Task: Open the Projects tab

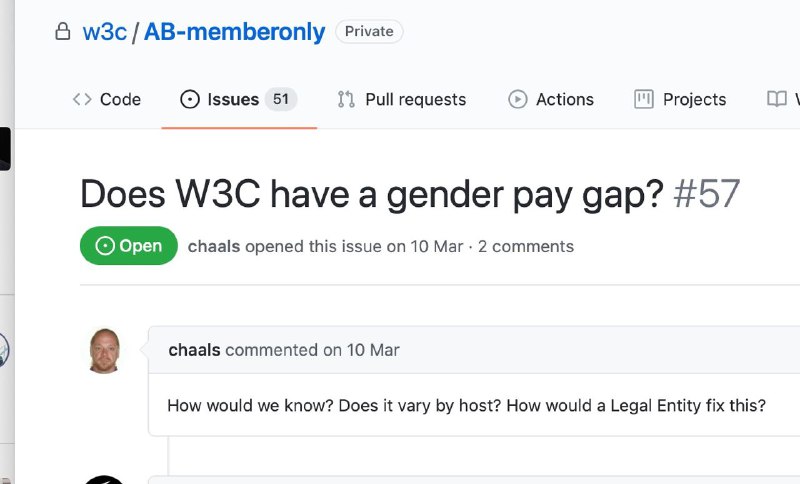Action: pyautogui.click(x=694, y=99)
